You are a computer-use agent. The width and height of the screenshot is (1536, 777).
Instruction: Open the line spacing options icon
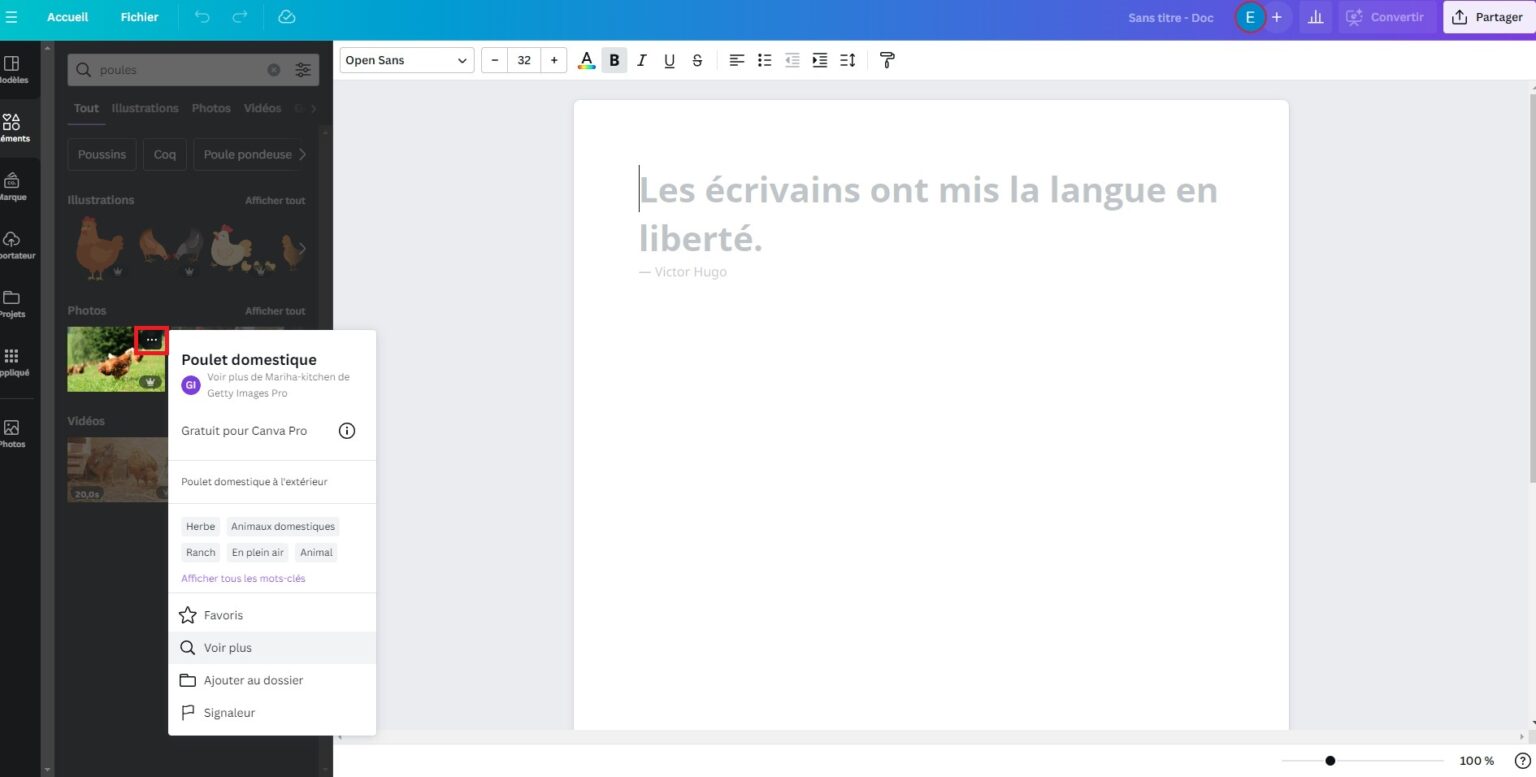click(847, 60)
